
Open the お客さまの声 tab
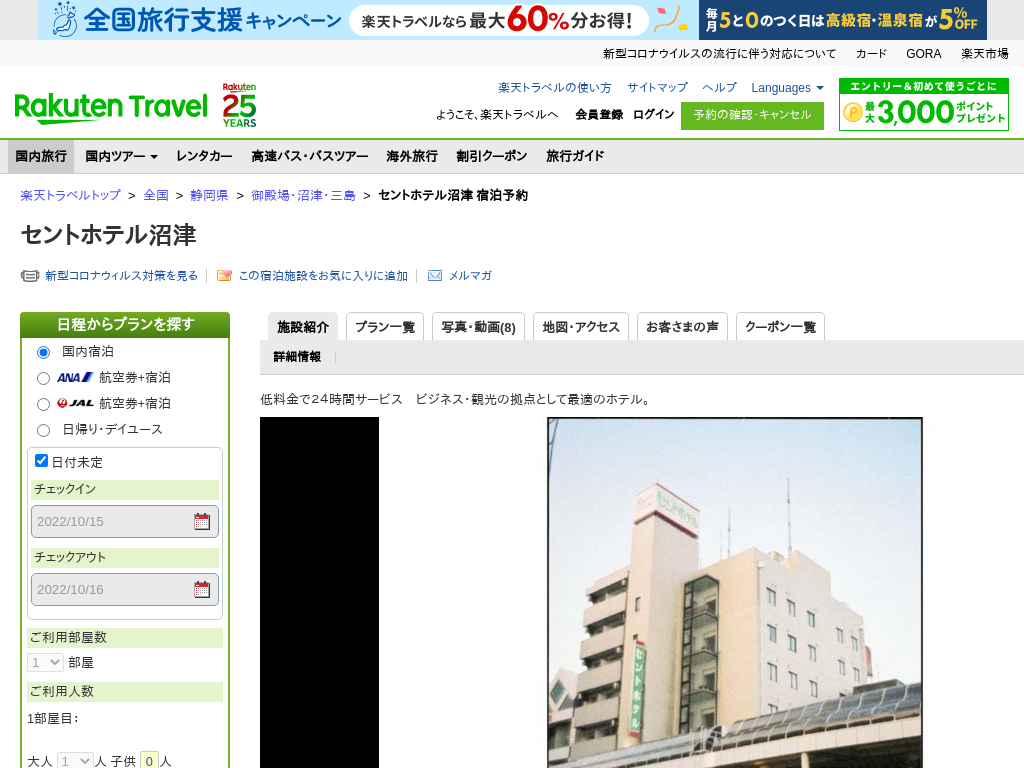pyautogui.click(x=682, y=327)
